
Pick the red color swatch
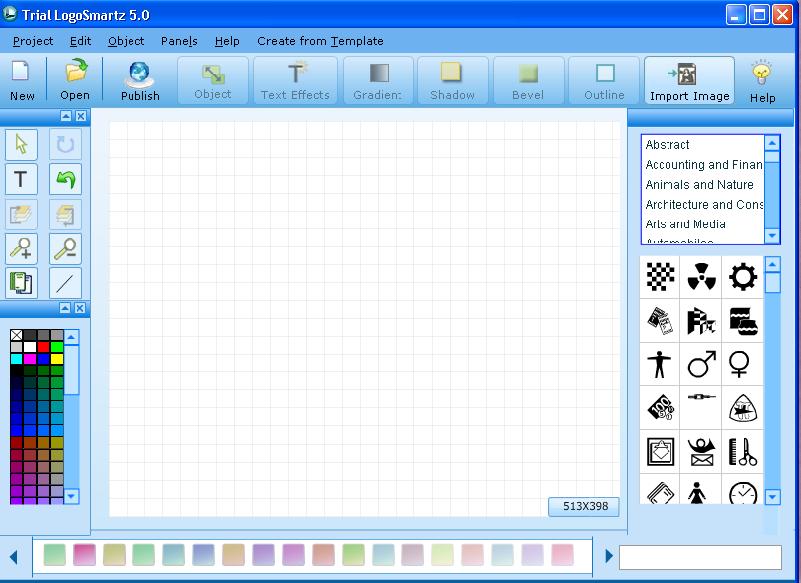43,347
